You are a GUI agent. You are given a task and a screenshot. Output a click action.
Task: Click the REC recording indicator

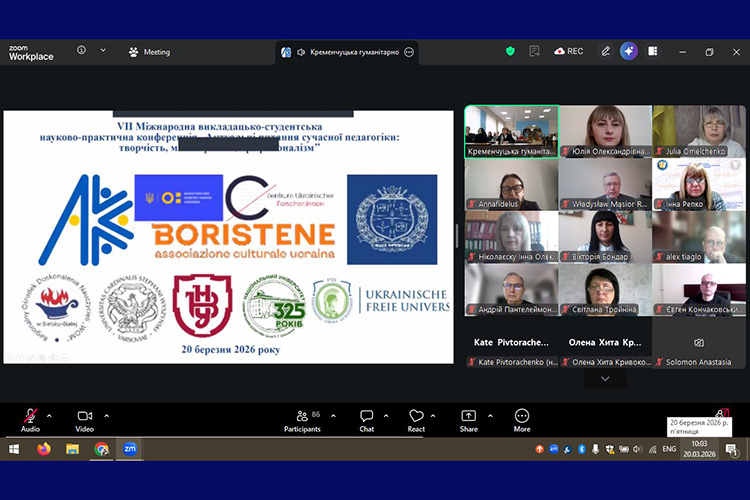click(568, 51)
